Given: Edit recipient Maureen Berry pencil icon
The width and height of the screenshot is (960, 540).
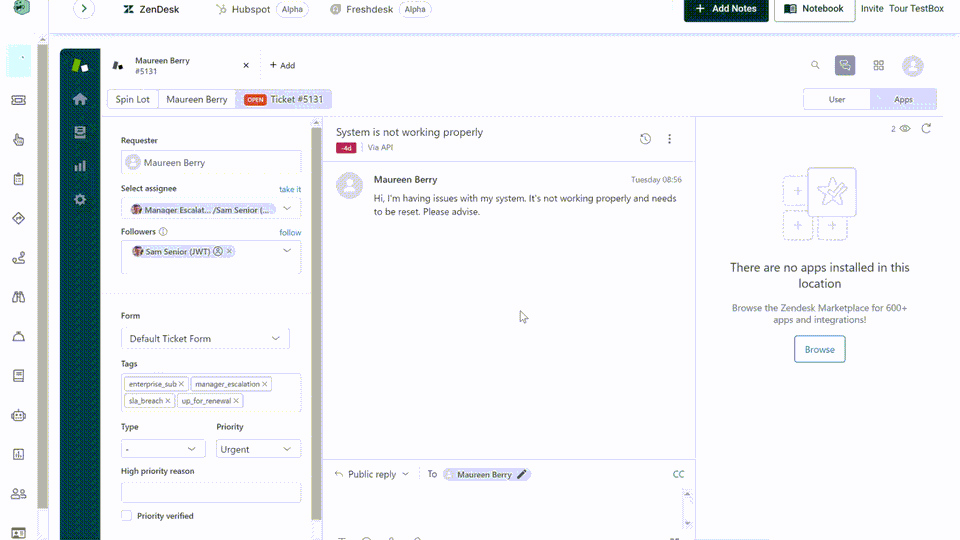Looking at the screenshot, I should pos(522,474).
